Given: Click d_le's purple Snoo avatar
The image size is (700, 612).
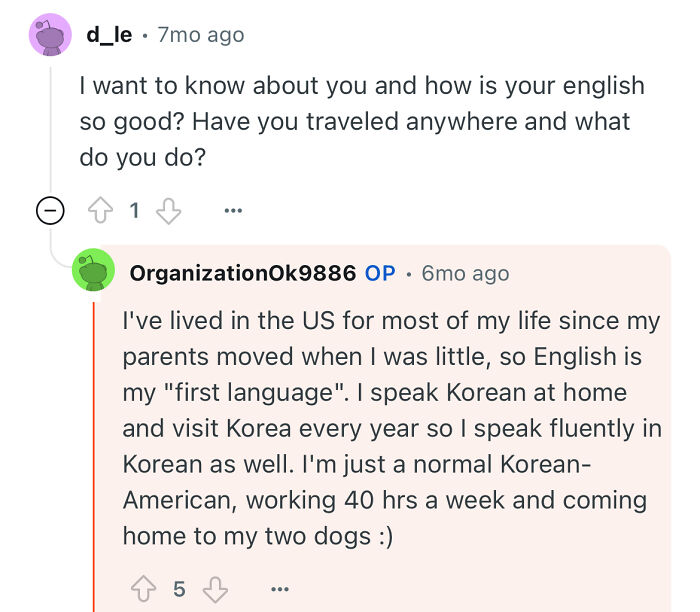Looking at the screenshot, I should [50, 35].
